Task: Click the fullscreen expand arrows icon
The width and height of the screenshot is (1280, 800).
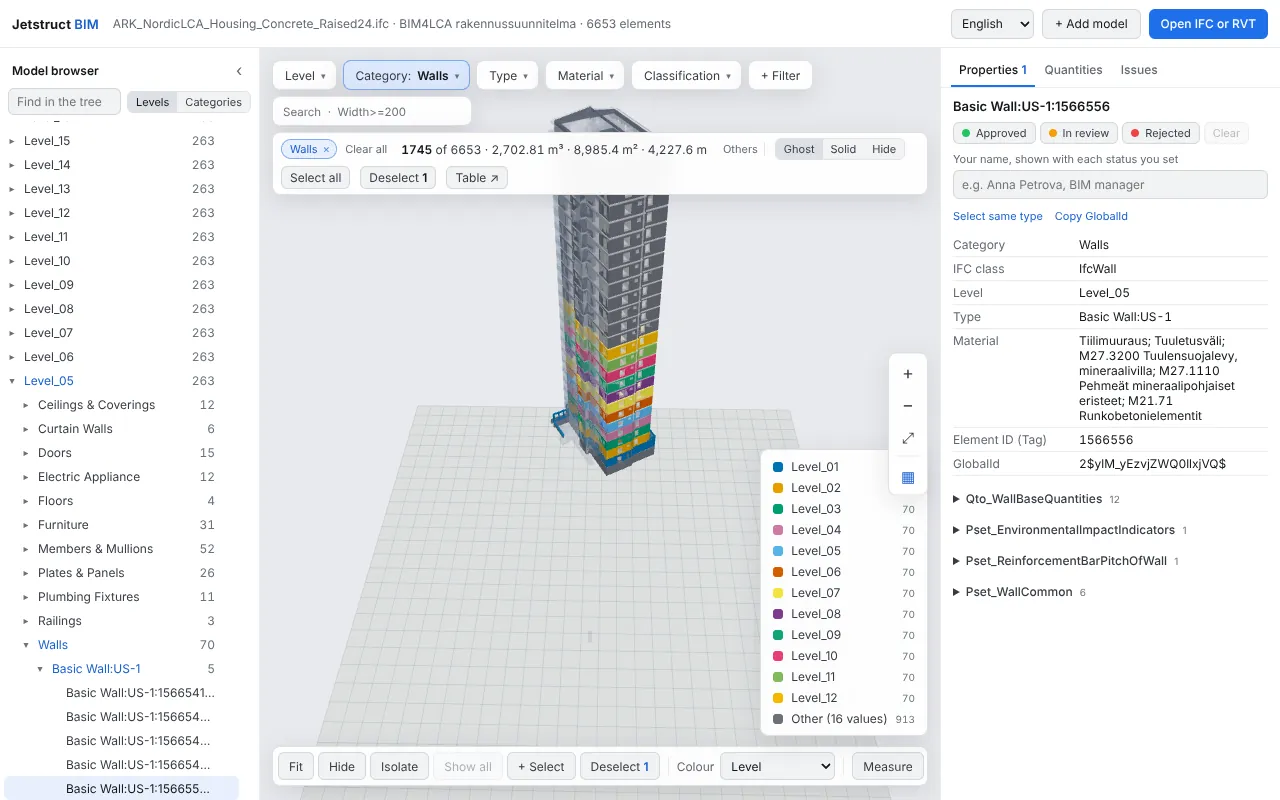Action: tap(908, 438)
